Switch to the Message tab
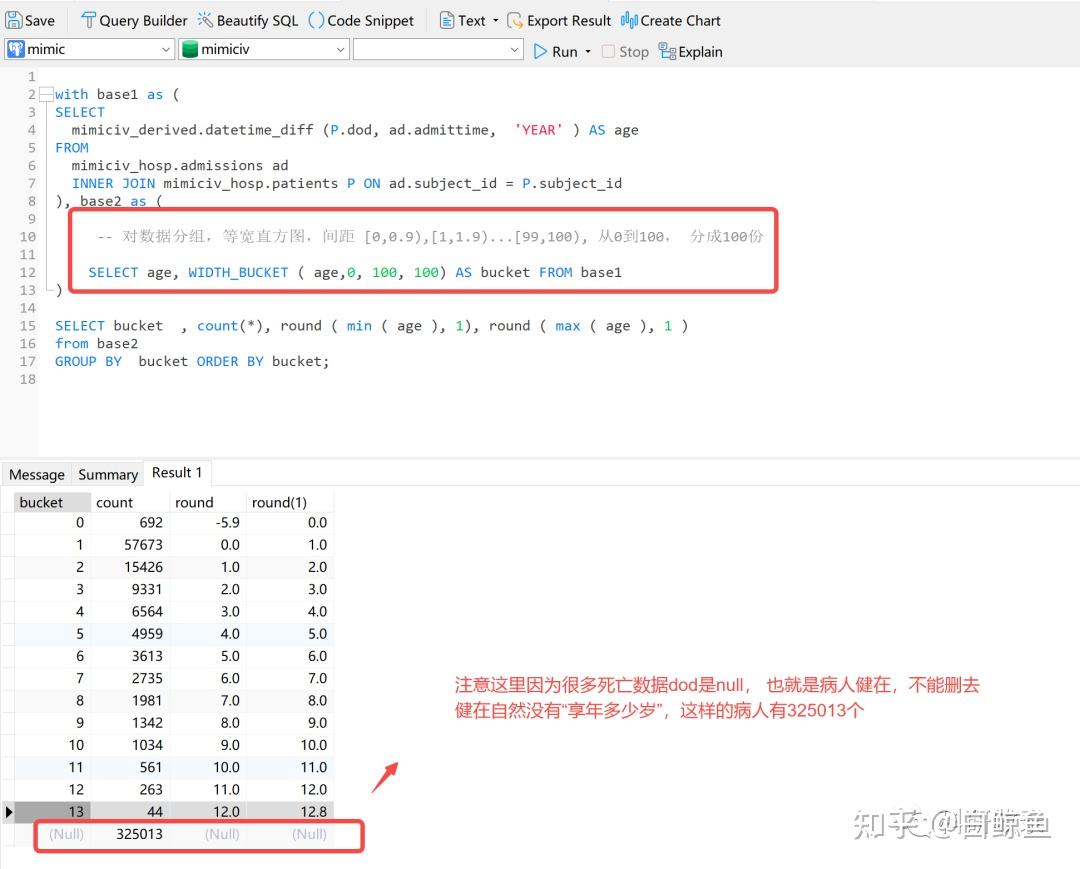The width and height of the screenshot is (1080, 869). [x=36, y=474]
